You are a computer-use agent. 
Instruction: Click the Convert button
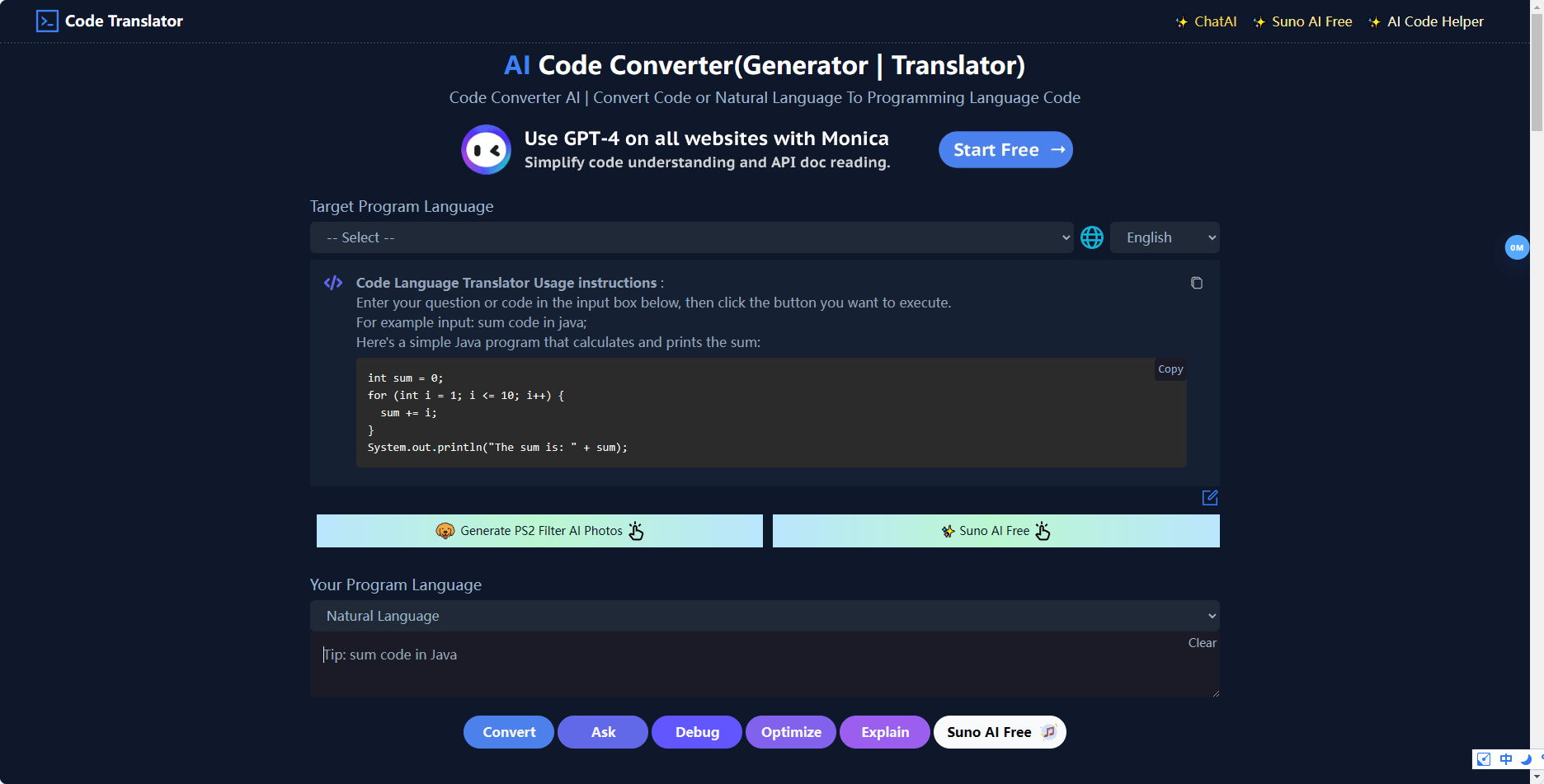click(x=508, y=731)
